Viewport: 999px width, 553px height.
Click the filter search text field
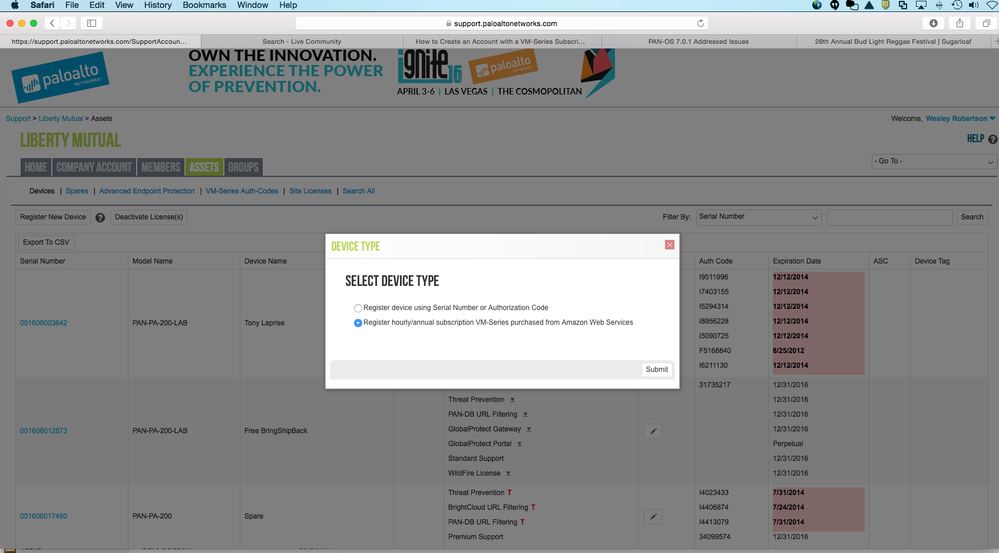pos(889,217)
